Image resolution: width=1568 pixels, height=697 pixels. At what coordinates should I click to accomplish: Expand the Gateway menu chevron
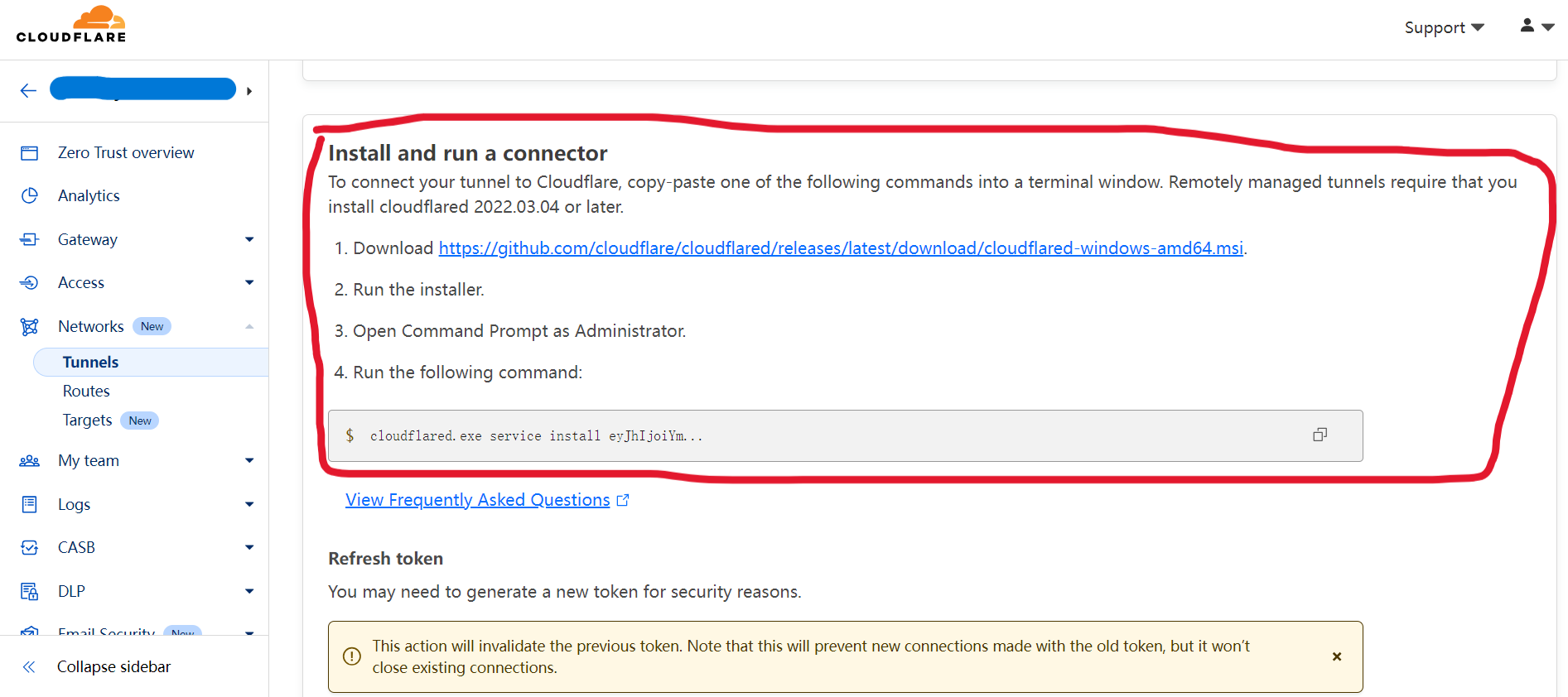[249, 239]
